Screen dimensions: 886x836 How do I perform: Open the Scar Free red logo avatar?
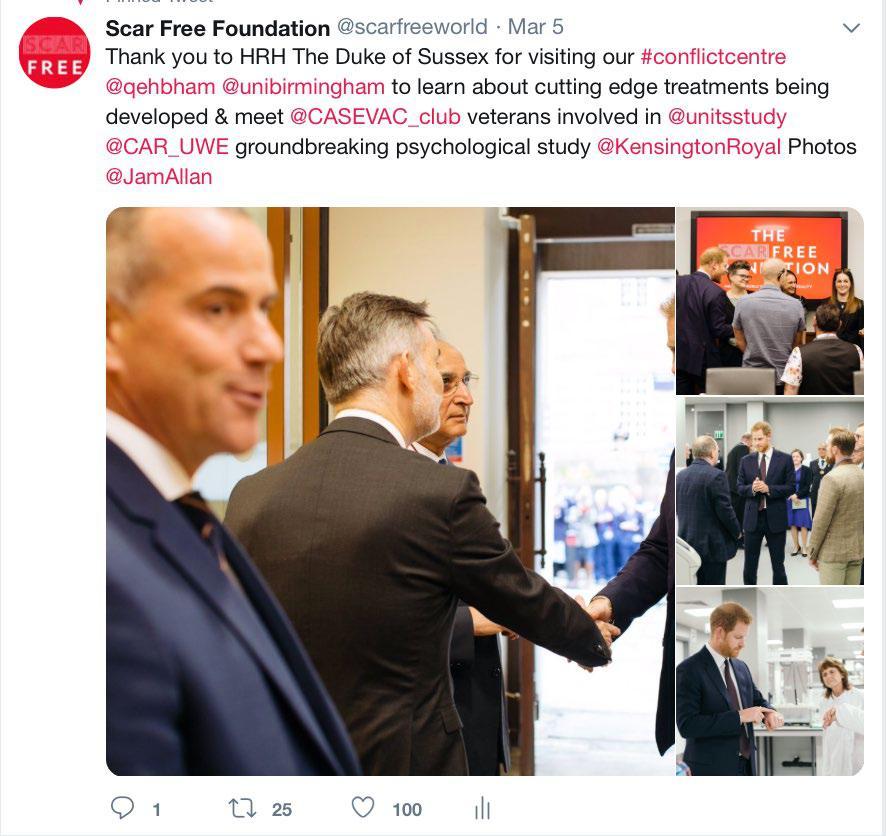point(54,53)
